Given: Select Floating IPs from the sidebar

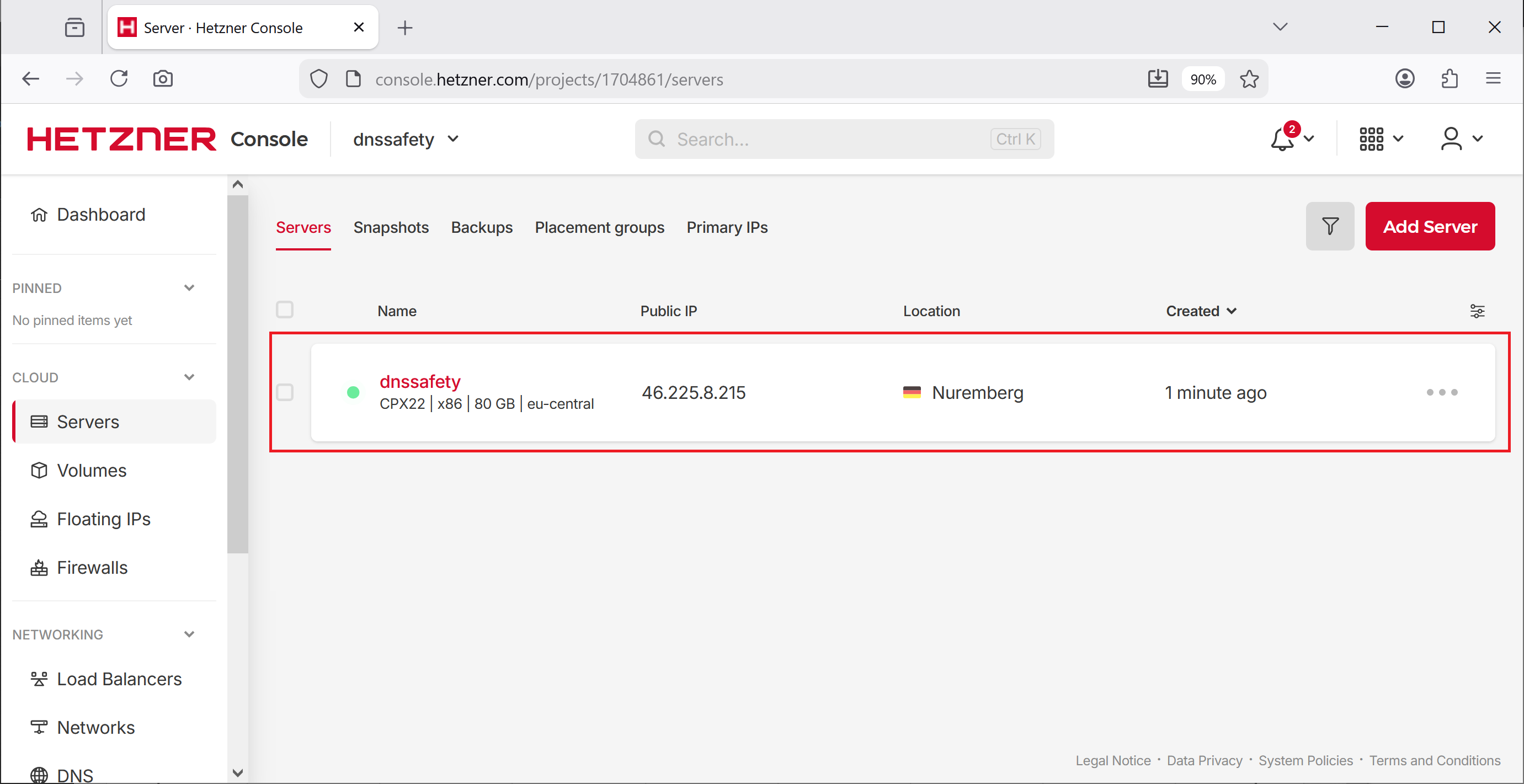Looking at the screenshot, I should coord(103,518).
